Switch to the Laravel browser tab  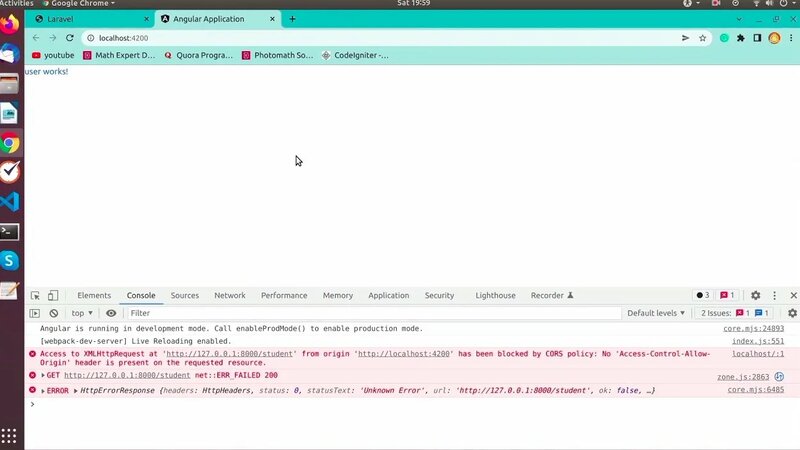(89, 19)
